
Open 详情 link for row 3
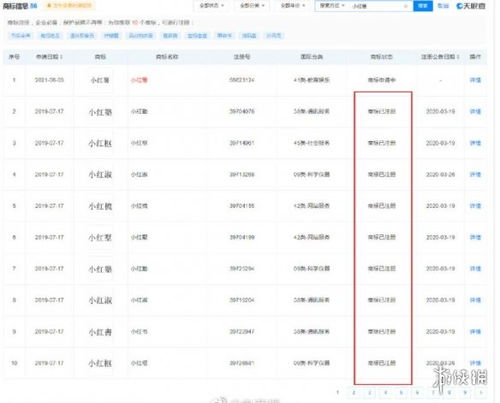click(x=475, y=143)
